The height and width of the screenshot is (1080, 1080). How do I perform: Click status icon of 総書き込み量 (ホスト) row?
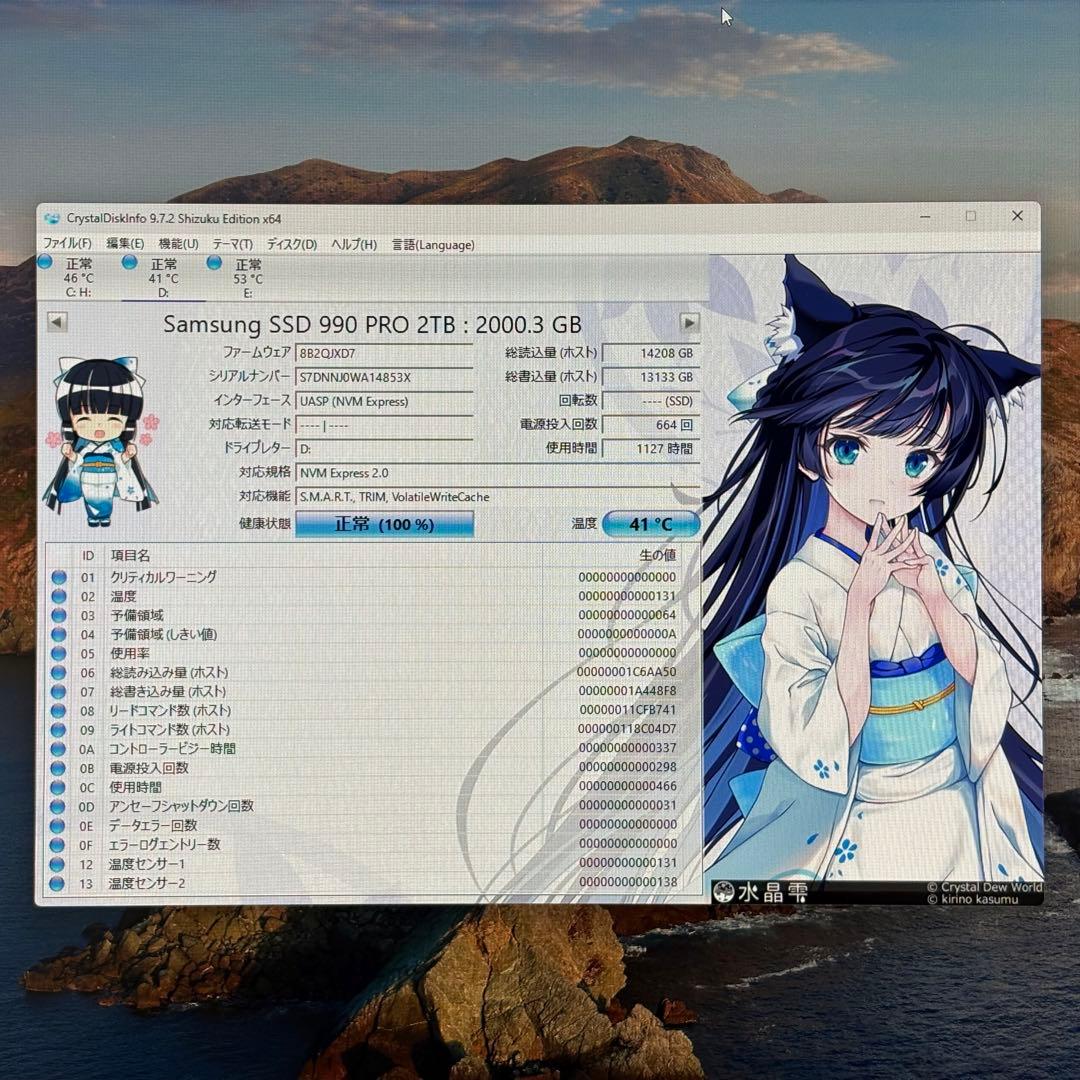click(x=59, y=692)
